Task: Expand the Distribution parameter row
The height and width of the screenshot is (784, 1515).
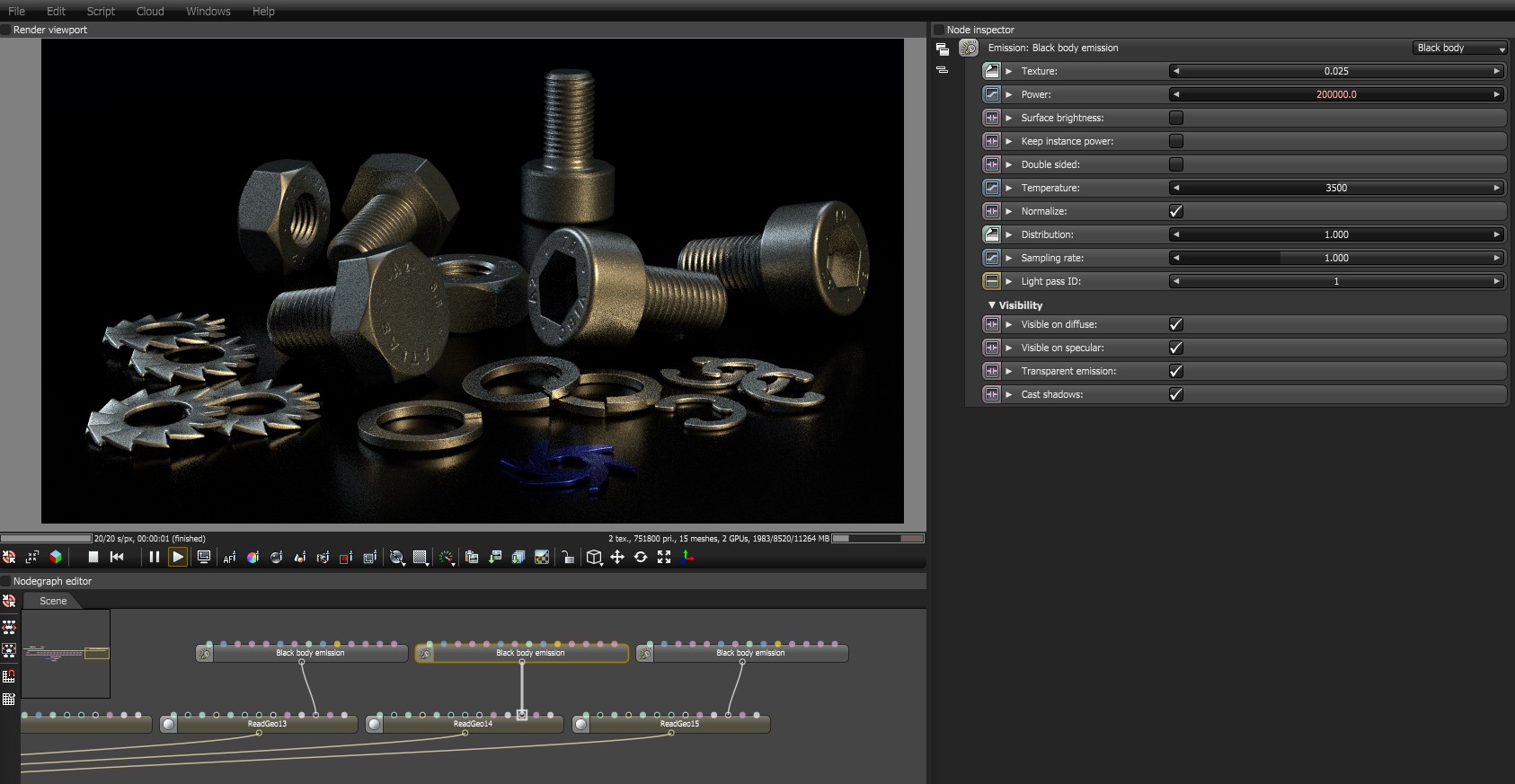Action: 1009,234
